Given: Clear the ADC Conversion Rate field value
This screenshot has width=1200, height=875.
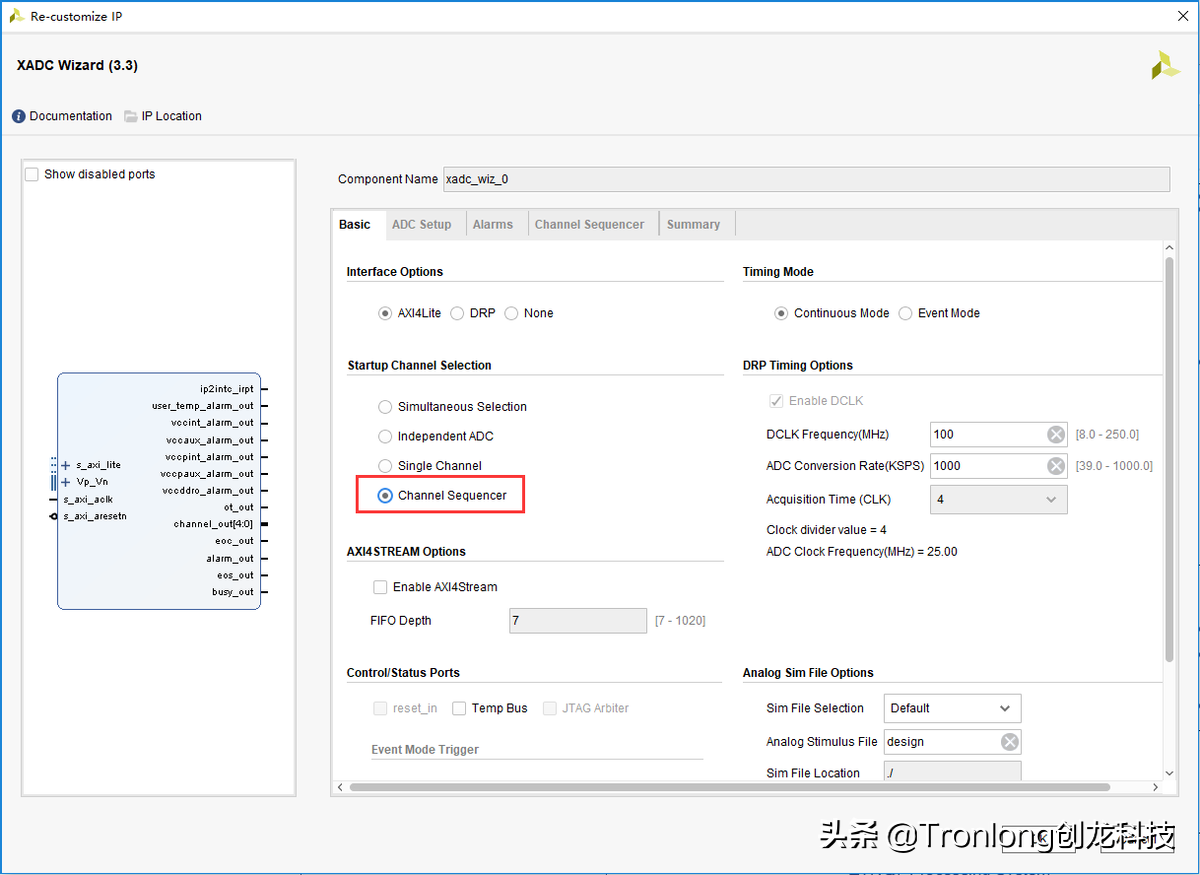Looking at the screenshot, I should pyautogui.click(x=1056, y=465).
